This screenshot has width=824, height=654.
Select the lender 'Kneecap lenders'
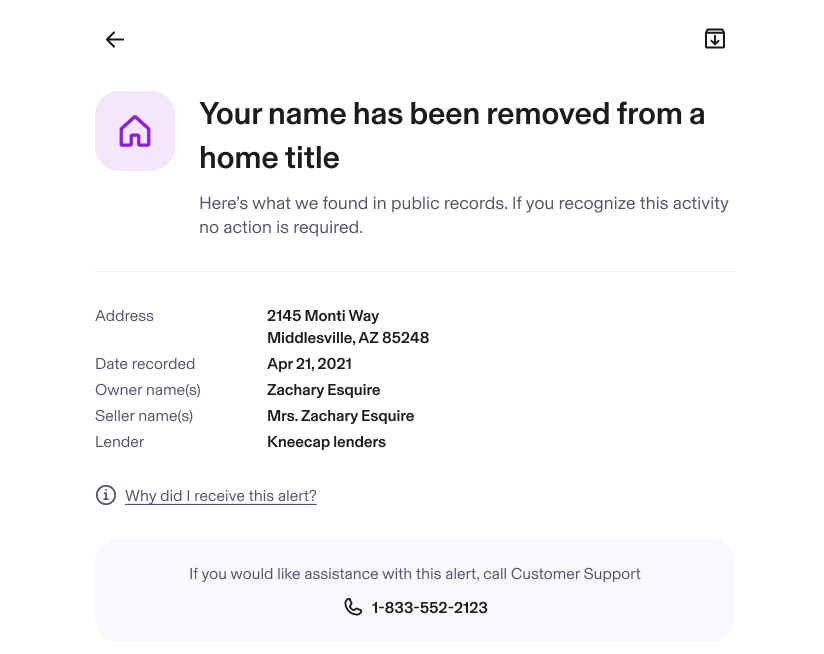click(x=326, y=441)
